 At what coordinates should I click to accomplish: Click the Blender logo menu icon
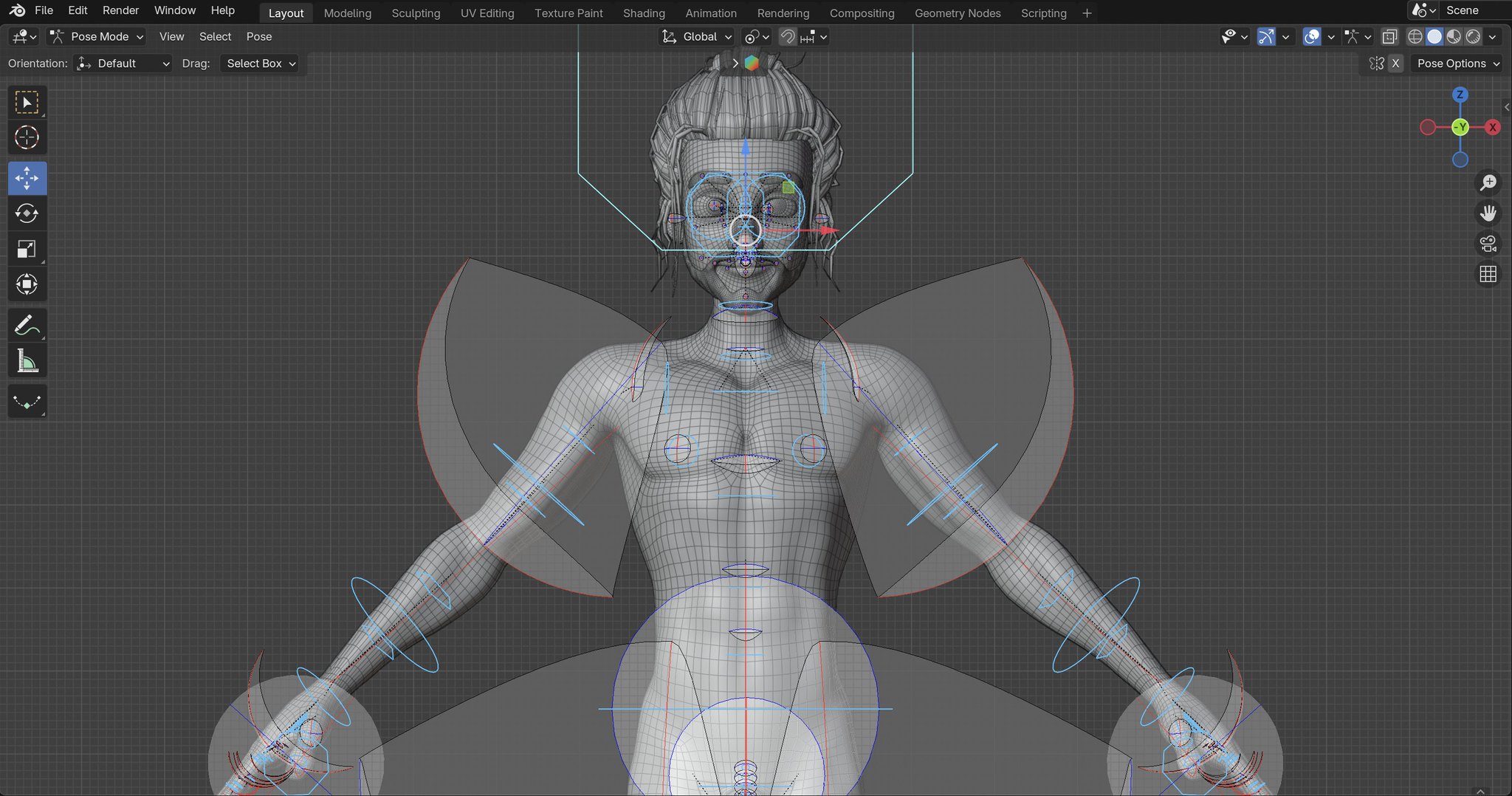tap(18, 10)
